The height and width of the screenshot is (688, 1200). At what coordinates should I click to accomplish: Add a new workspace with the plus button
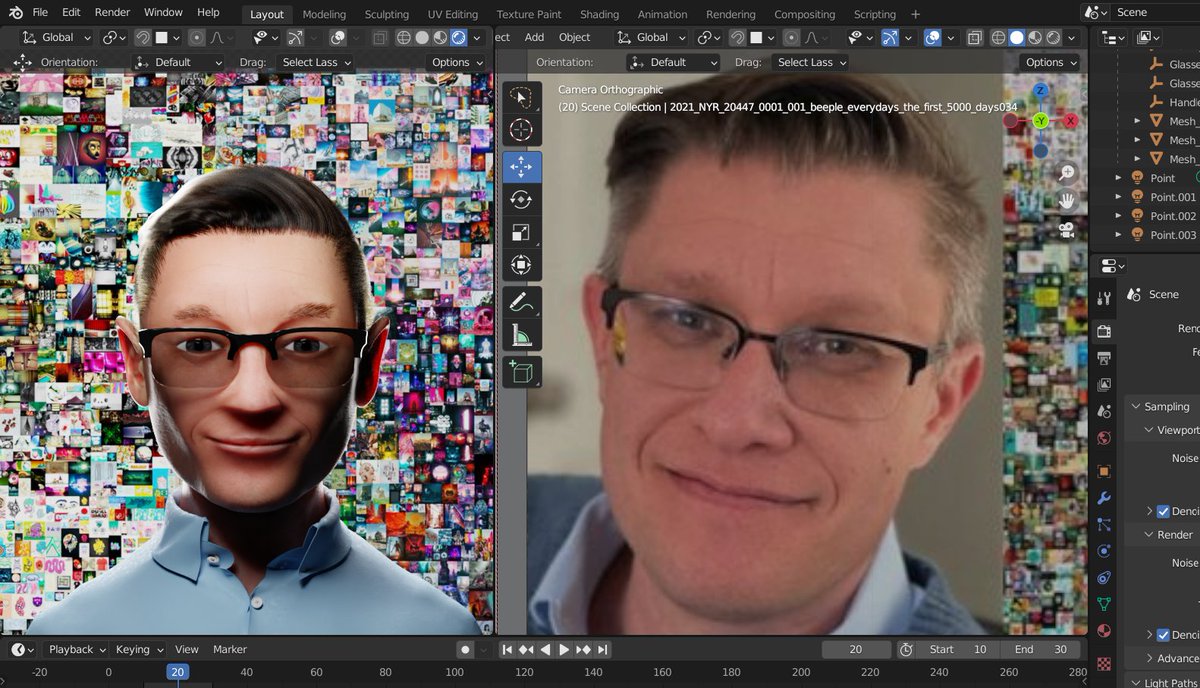point(915,14)
